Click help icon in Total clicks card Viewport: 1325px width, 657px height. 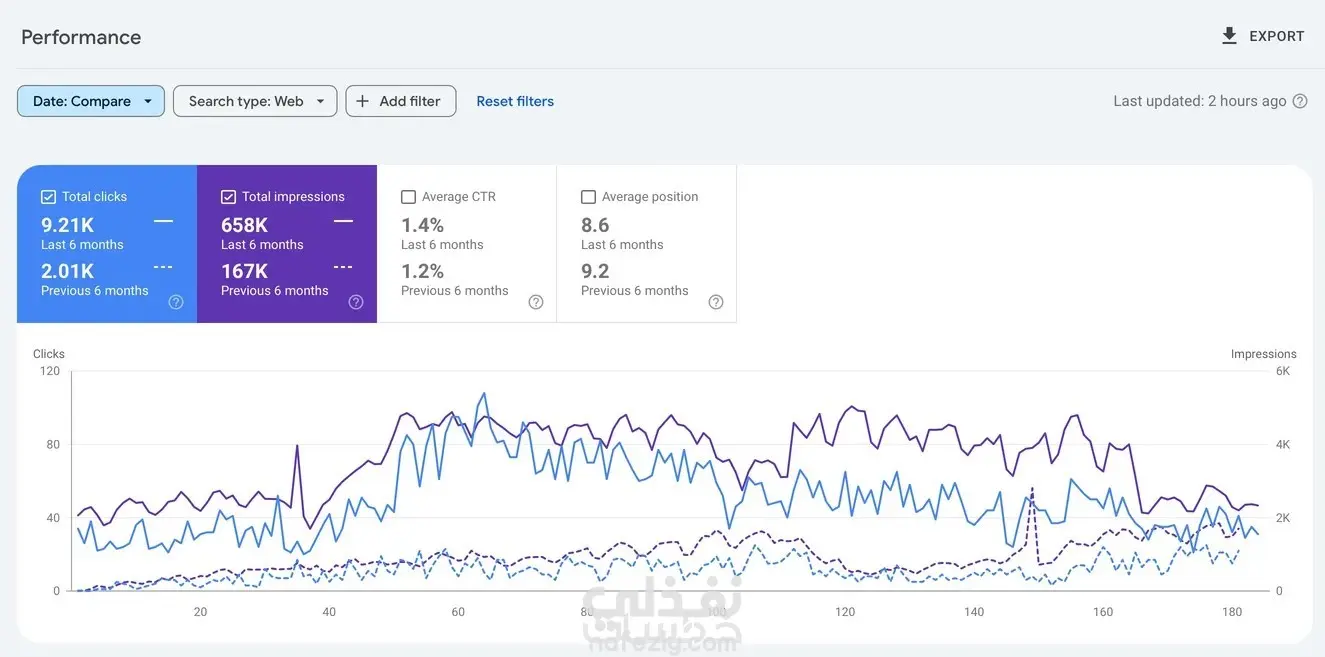tap(176, 302)
